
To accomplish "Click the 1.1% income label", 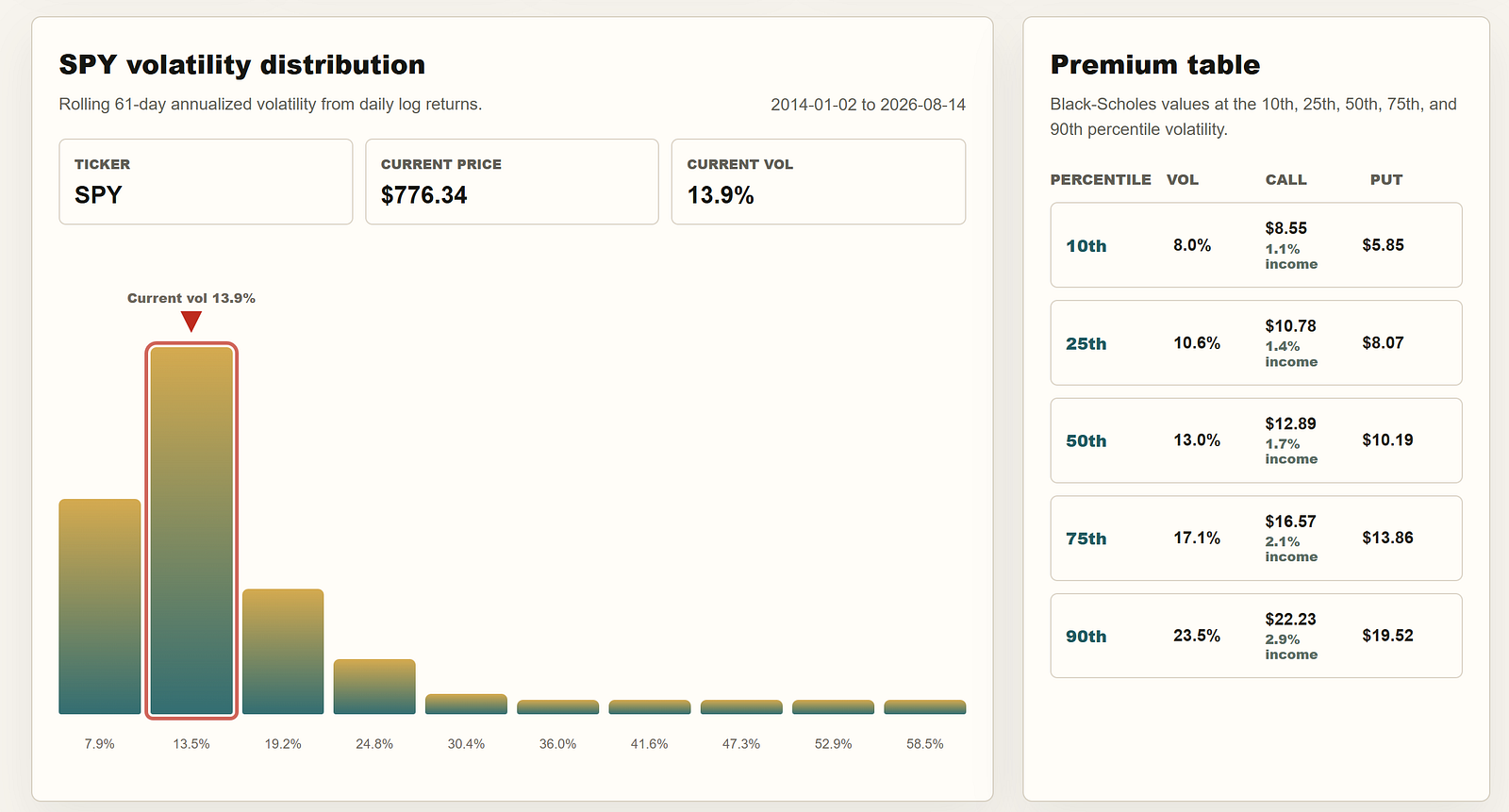I will pos(1291,257).
